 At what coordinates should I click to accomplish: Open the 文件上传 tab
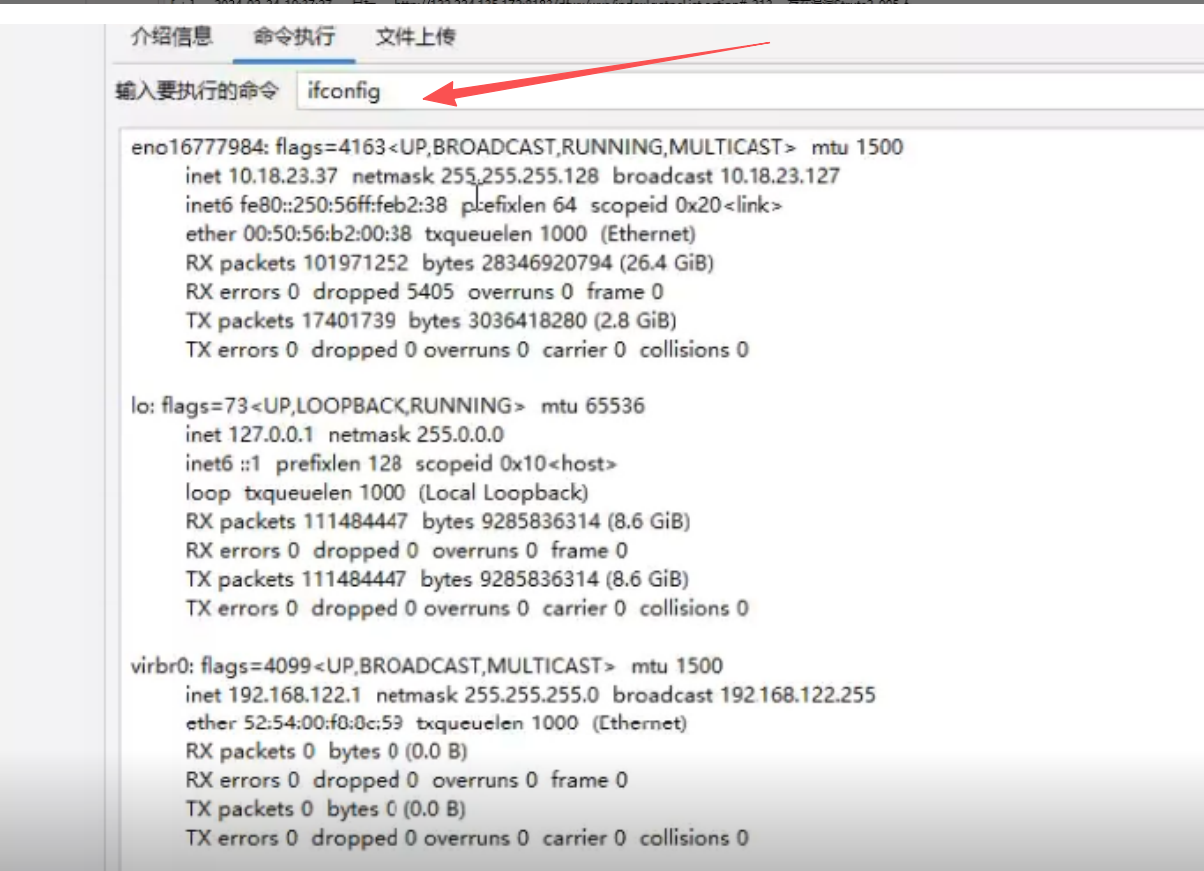pos(415,37)
